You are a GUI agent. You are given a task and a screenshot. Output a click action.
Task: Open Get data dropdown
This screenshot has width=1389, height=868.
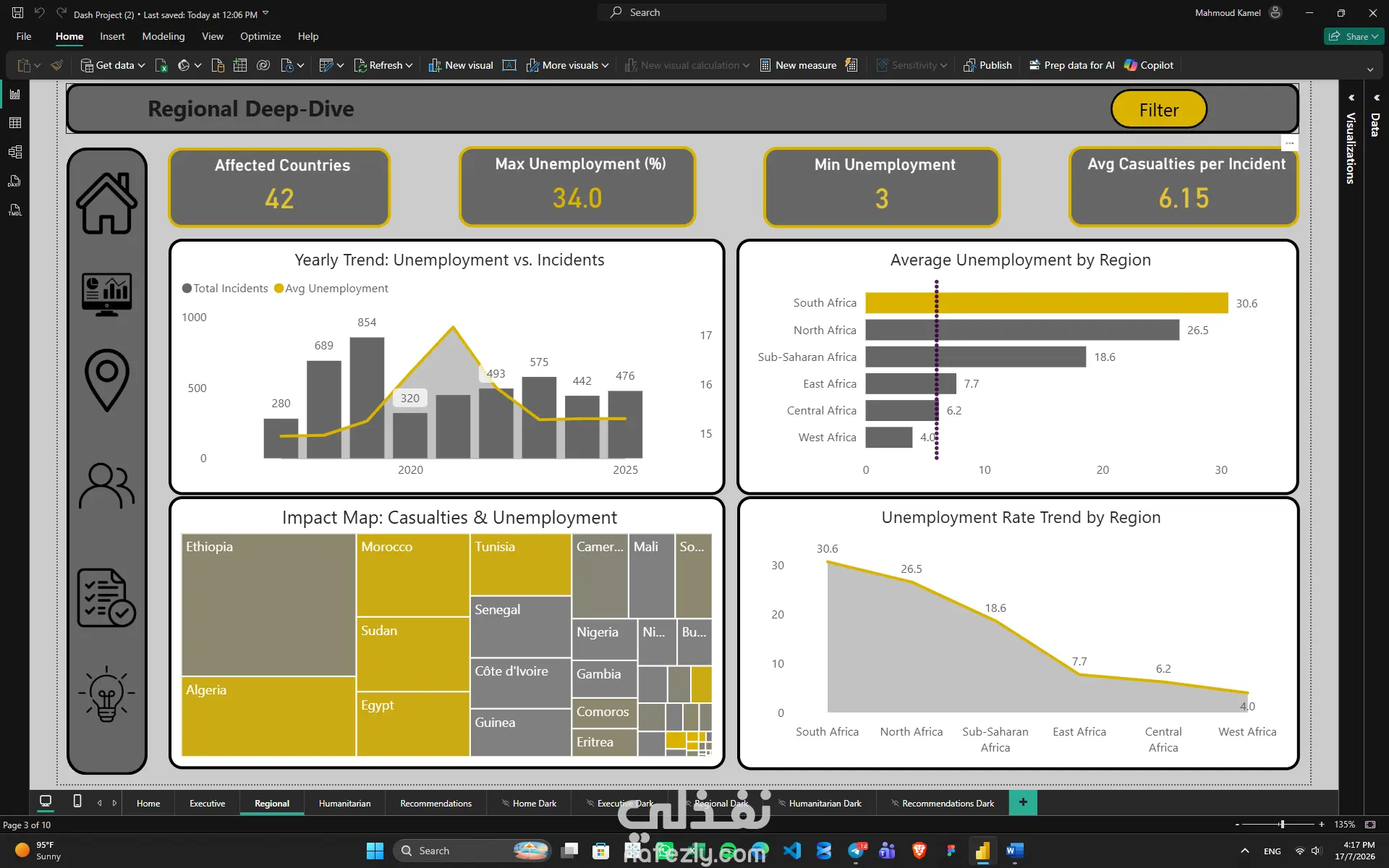click(x=113, y=65)
